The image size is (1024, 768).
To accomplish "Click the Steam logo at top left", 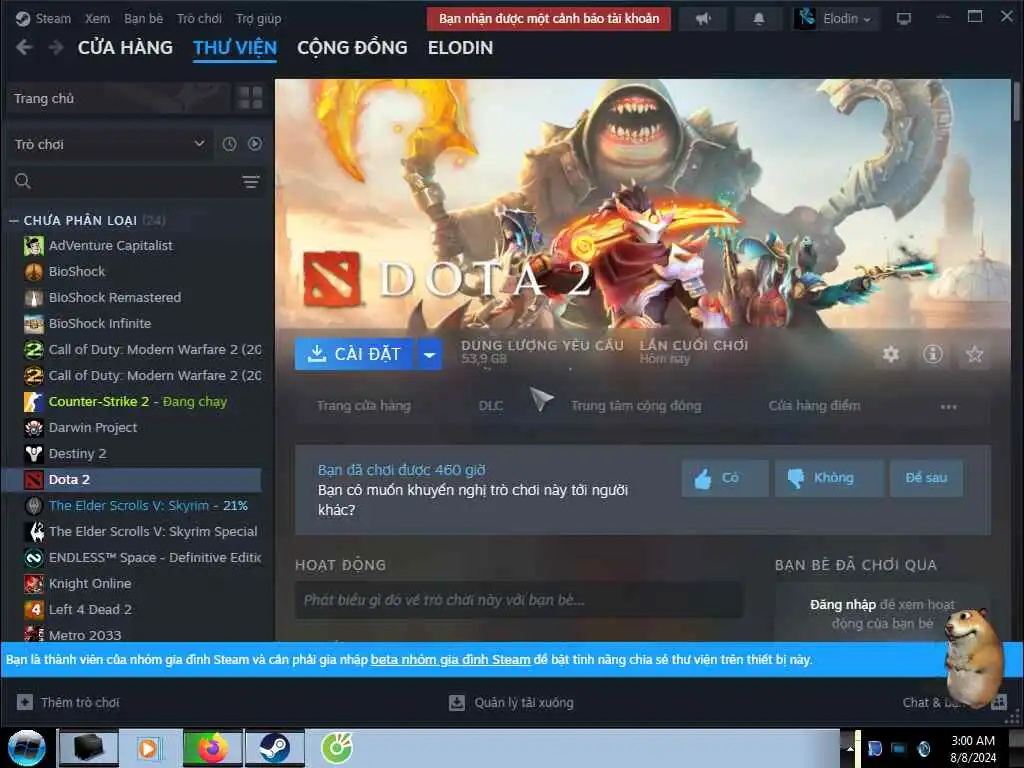I will pyautogui.click(x=23, y=18).
